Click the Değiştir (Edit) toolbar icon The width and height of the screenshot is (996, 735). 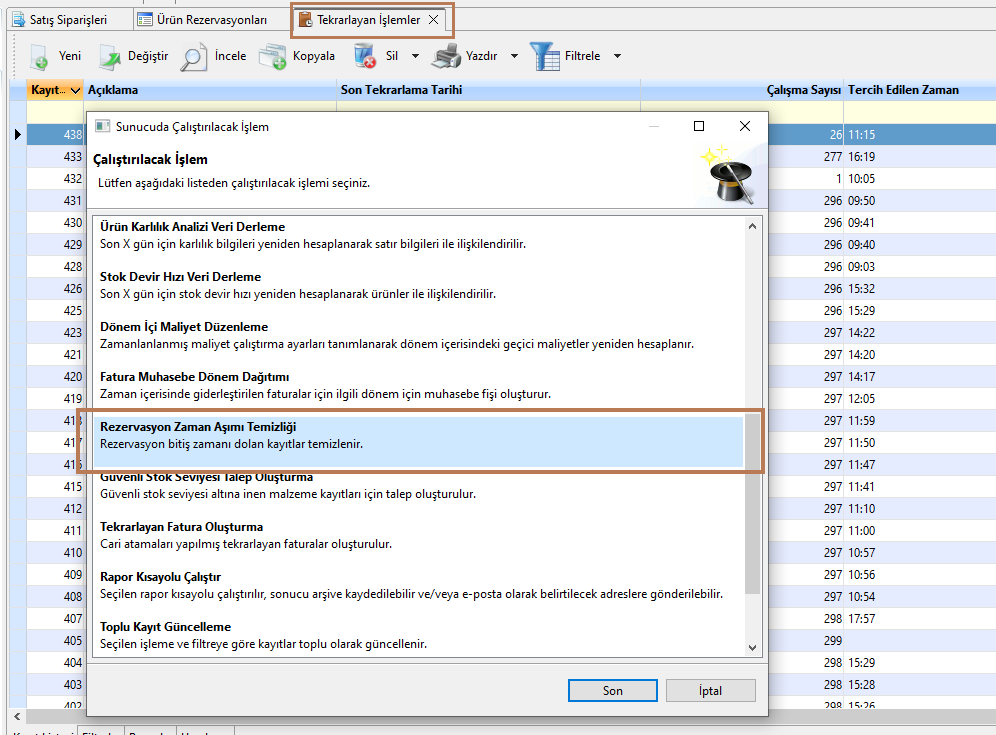(x=108, y=57)
